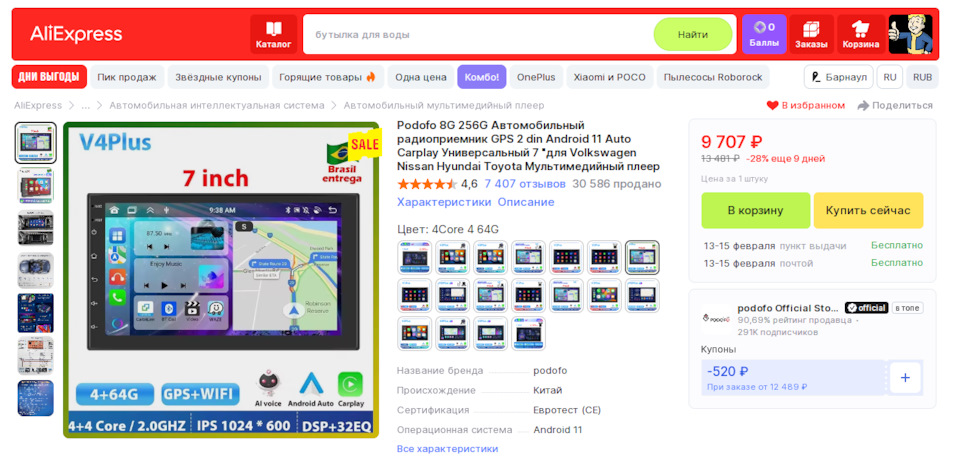Viewport: 960px width, 462px height.
Task: Select second gallery thumbnail
Action: (x=36, y=185)
